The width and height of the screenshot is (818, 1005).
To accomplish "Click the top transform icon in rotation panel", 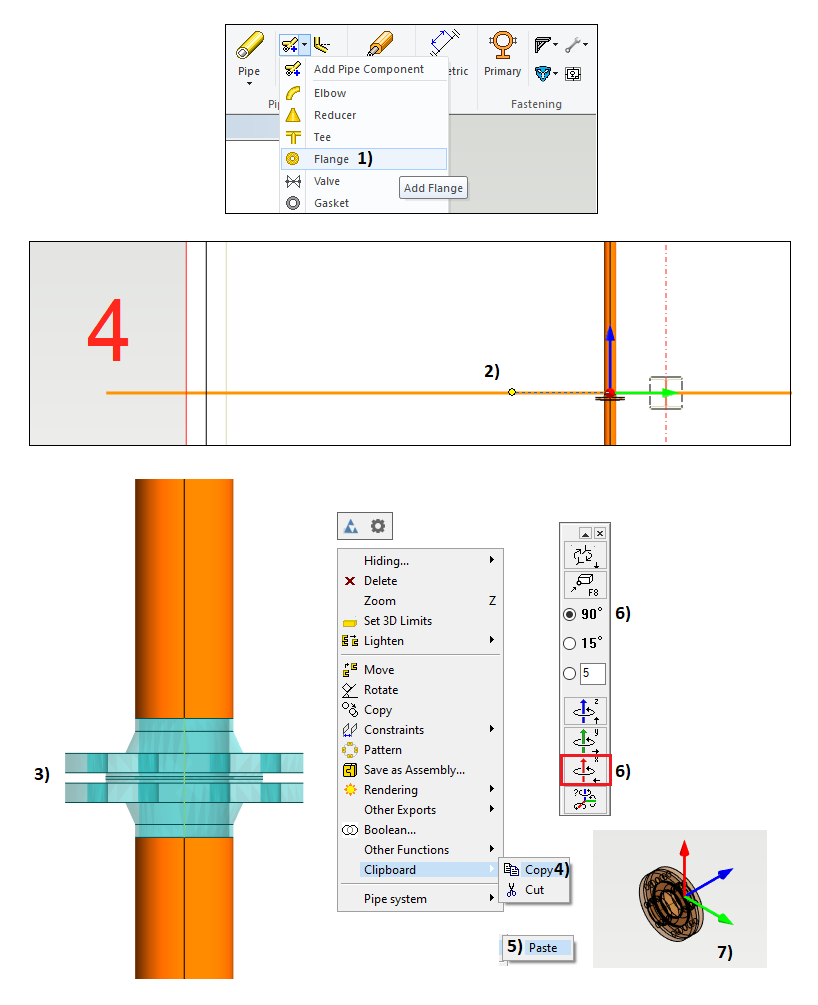I will click(585, 556).
